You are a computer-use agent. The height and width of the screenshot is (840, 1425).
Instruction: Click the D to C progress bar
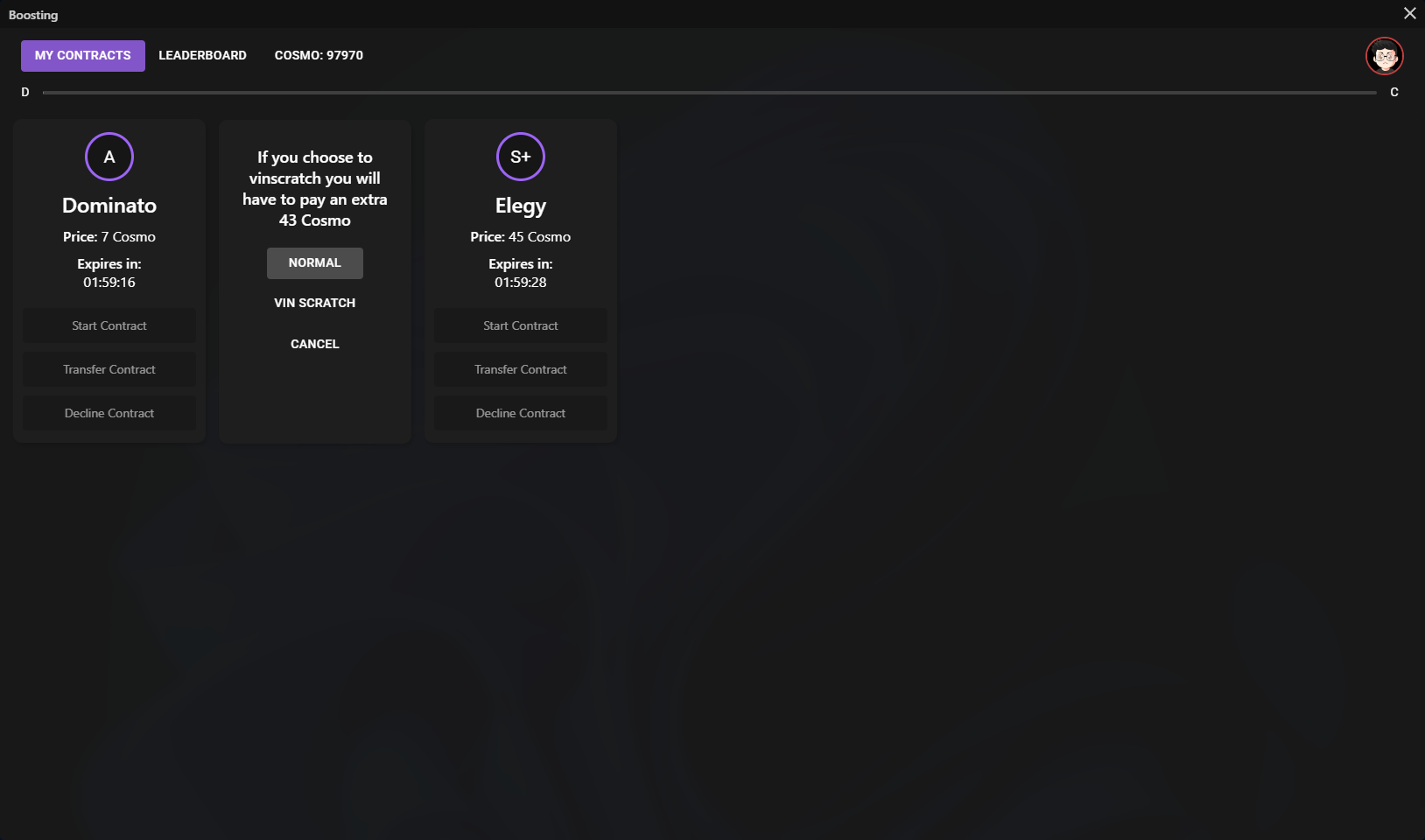click(709, 92)
